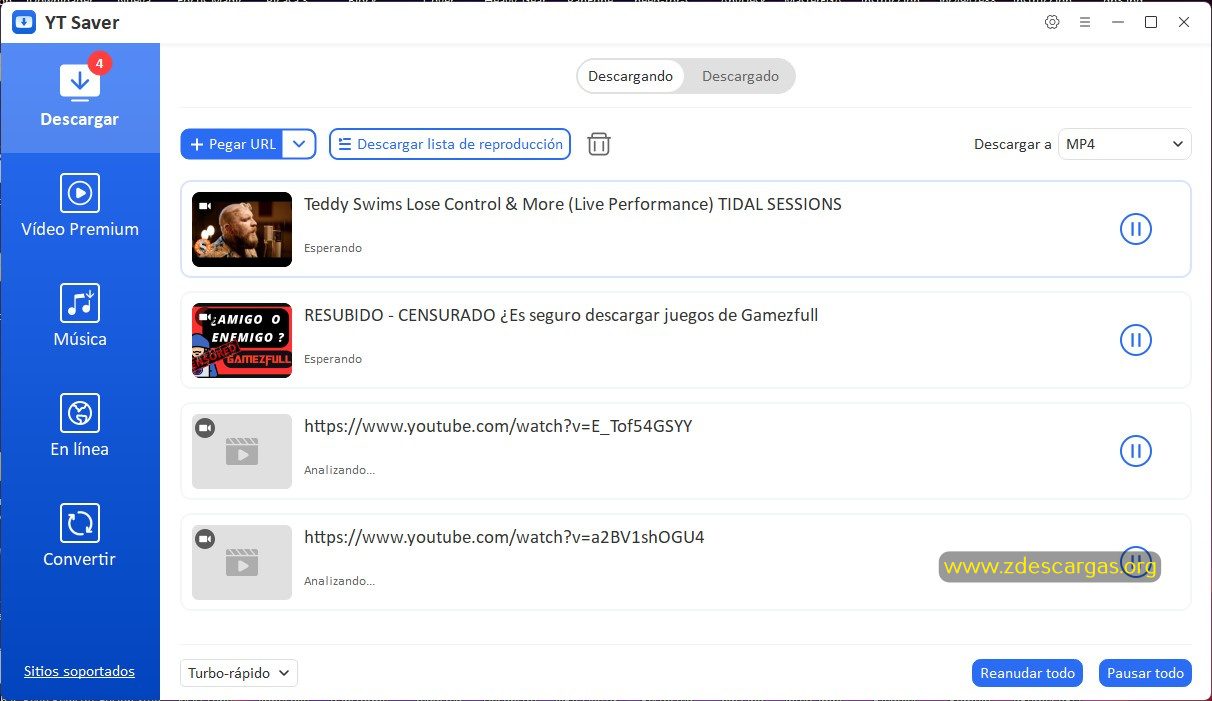Open the hamburger menu in title bar
This screenshot has width=1212, height=701.
1085,22
